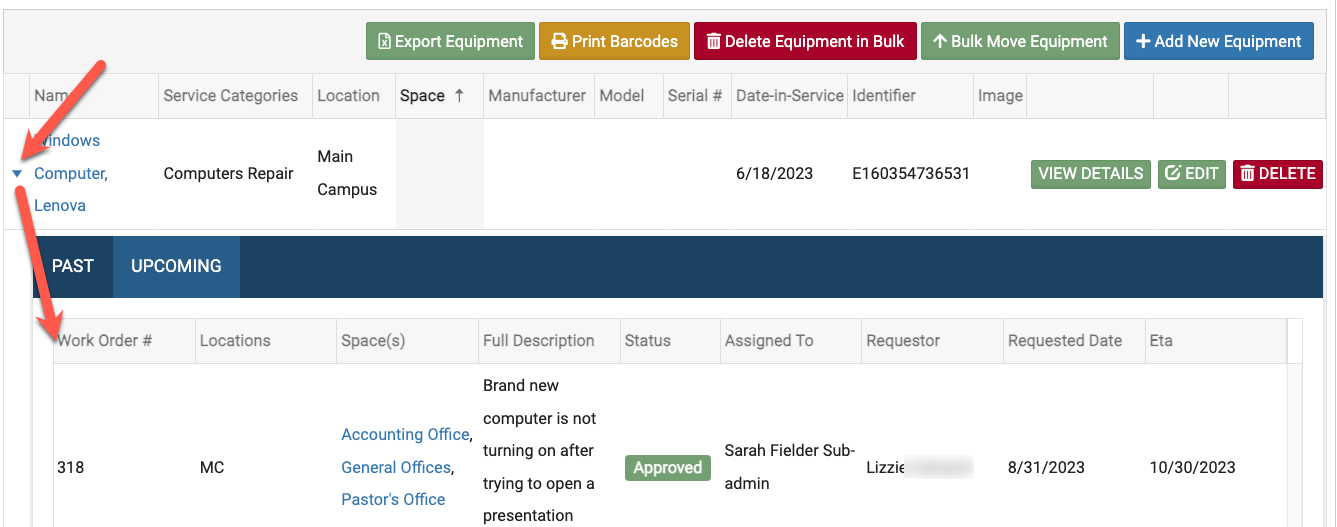Click the pencil icon on Edit button
The width and height of the screenshot is (1337, 527).
(x=1173, y=174)
